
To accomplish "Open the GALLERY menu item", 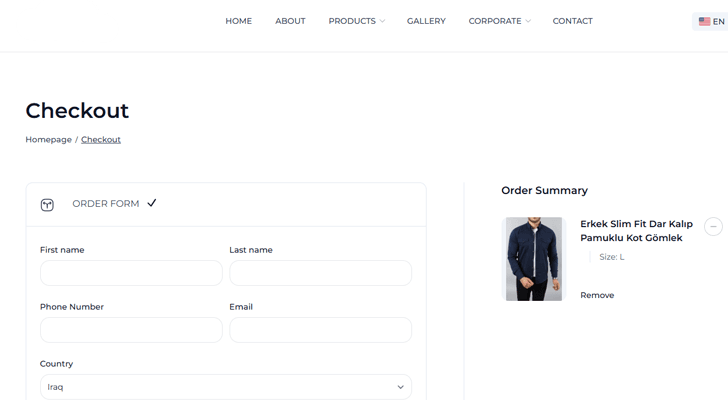I will click(426, 21).
